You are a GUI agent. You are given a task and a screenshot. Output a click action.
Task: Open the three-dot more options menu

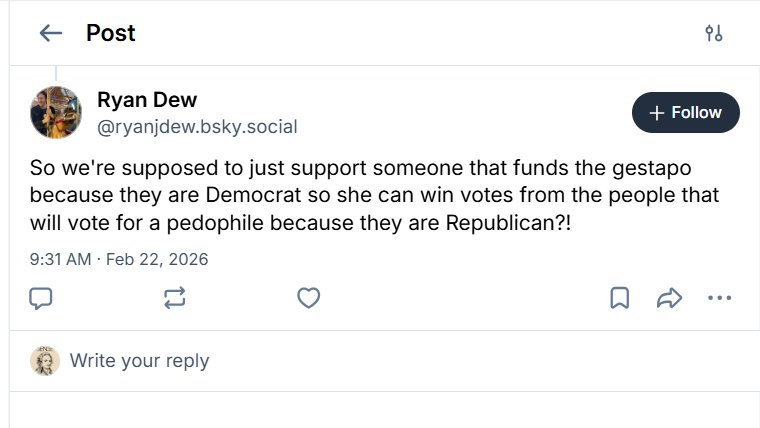719,297
